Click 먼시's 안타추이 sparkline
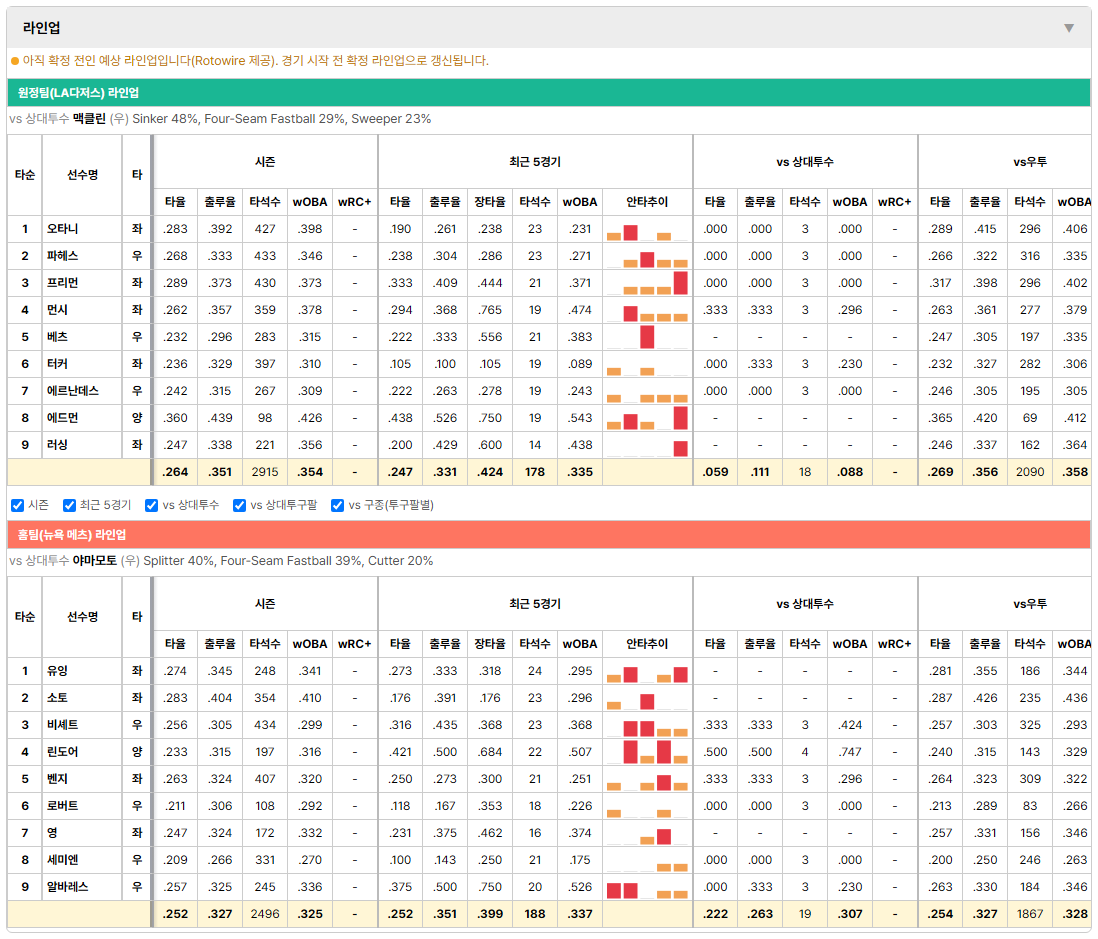Screen dimensions: 1098x939 click(647, 310)
